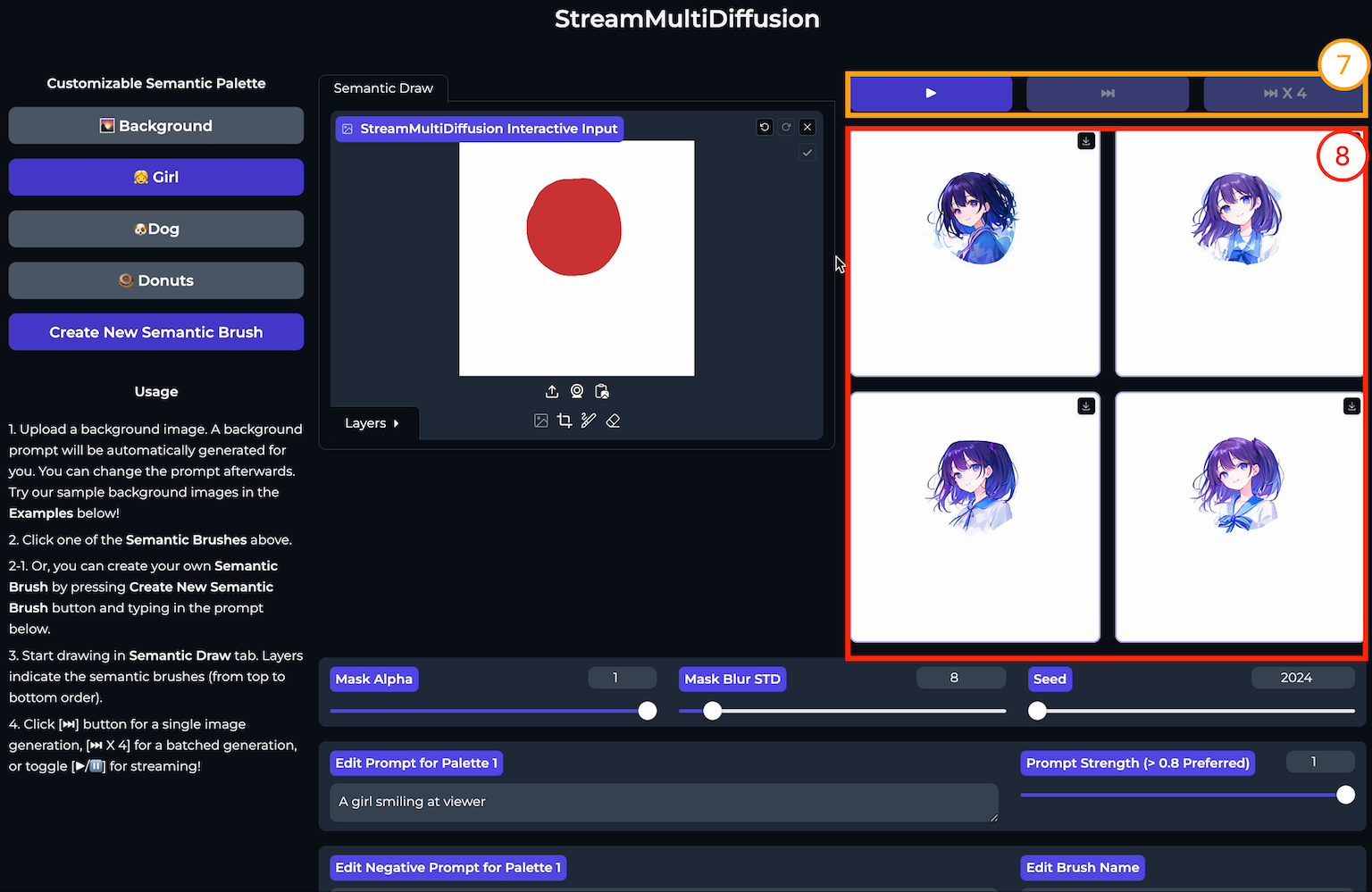The height and width of the screenshot is (892, 1372).
Task: Download the bottom-left generated image
Action: coord(1086,406)
